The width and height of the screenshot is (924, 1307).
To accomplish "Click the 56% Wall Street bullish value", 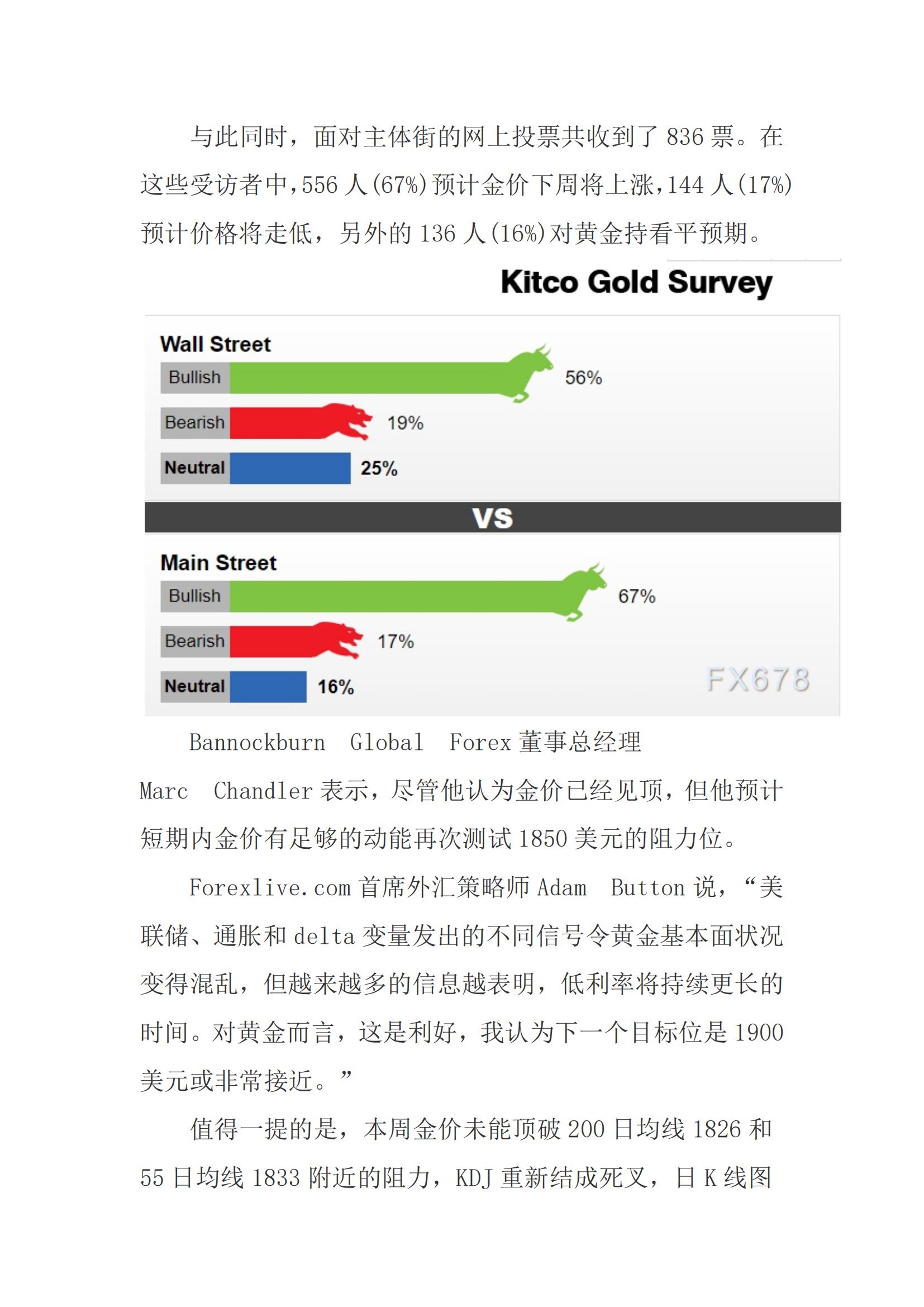I will pos(583,377).
